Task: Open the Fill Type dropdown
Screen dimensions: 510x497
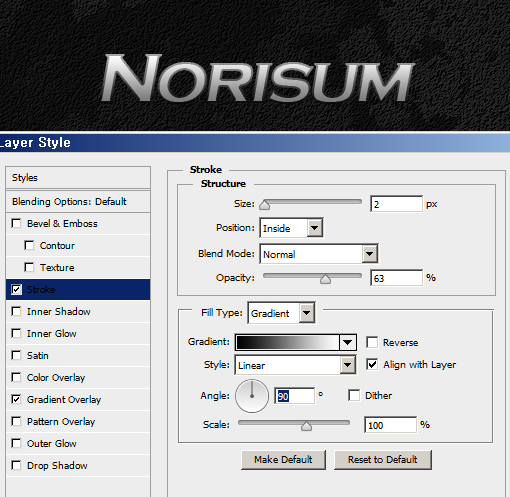Action: click(x=281, y=313)
